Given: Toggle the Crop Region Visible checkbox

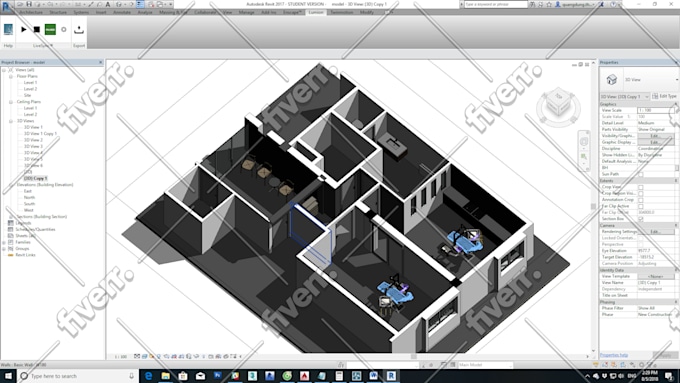Looking at the screenshot, I should (x=641, y=193).
